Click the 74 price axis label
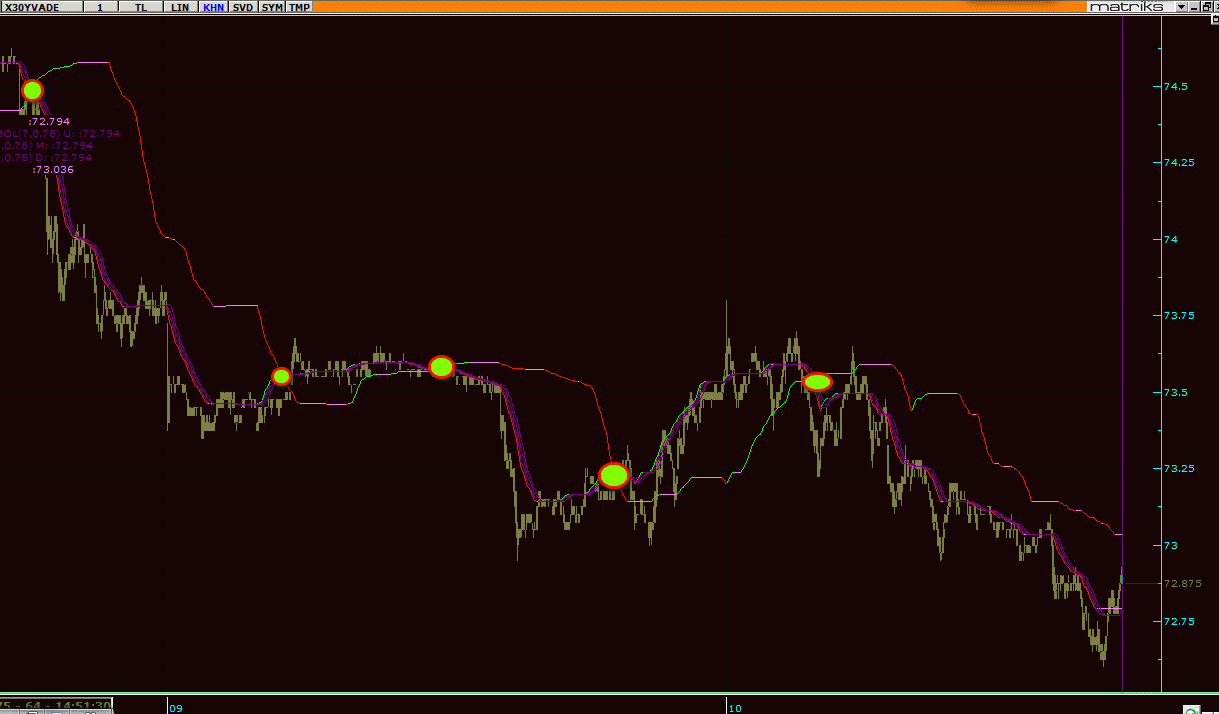The width and height of the screenshot is (1219, 714). [1170, 240]
